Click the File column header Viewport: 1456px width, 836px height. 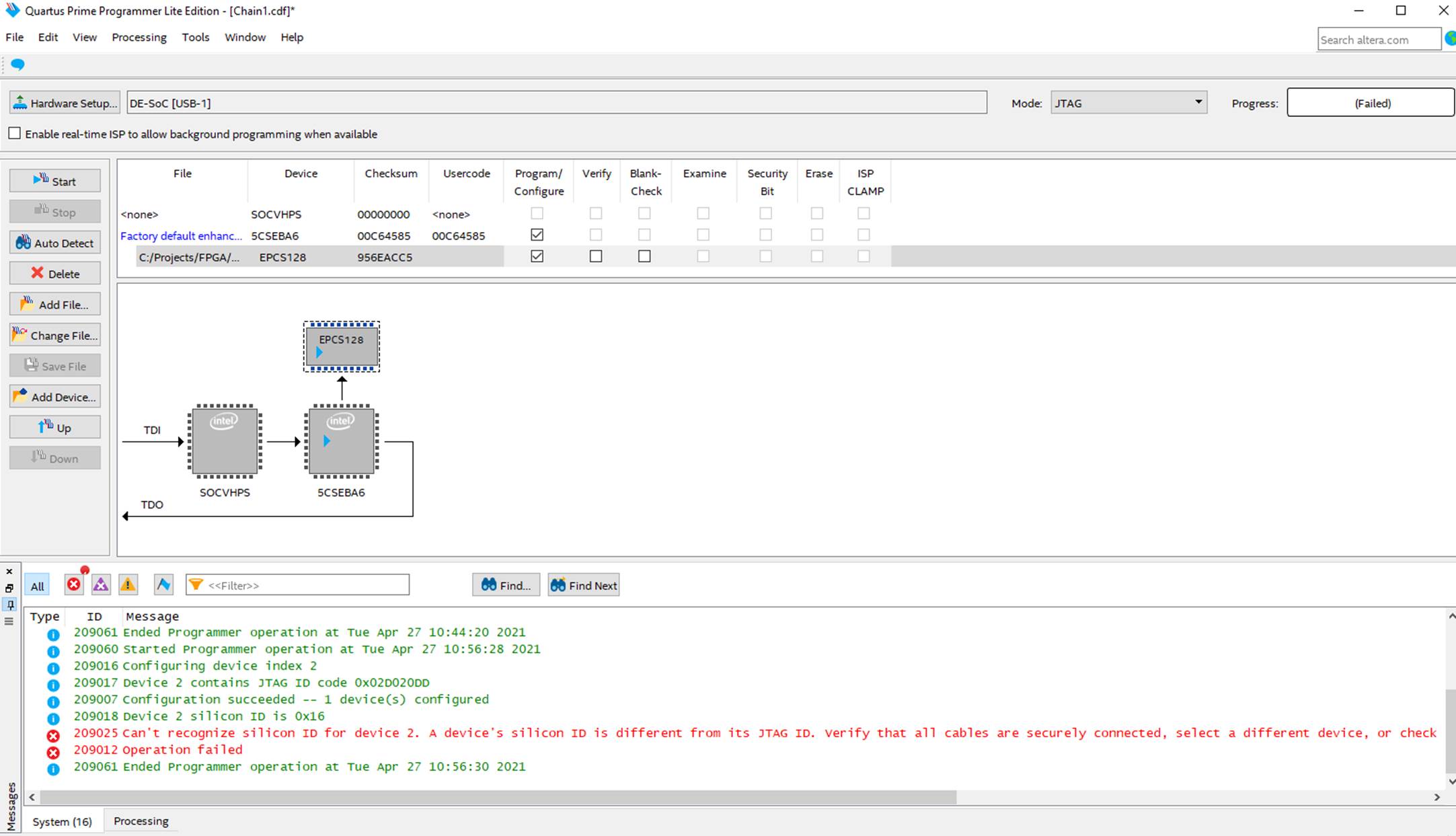[182, 173]
